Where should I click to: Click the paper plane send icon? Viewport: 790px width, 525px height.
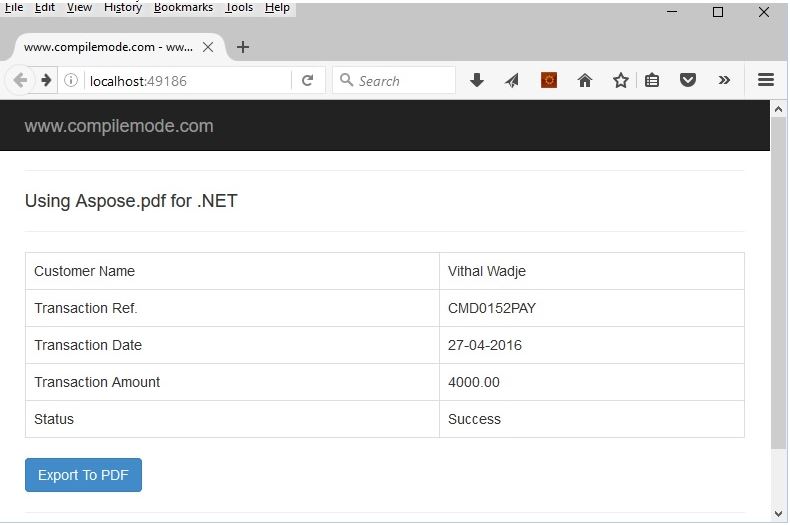512,80
